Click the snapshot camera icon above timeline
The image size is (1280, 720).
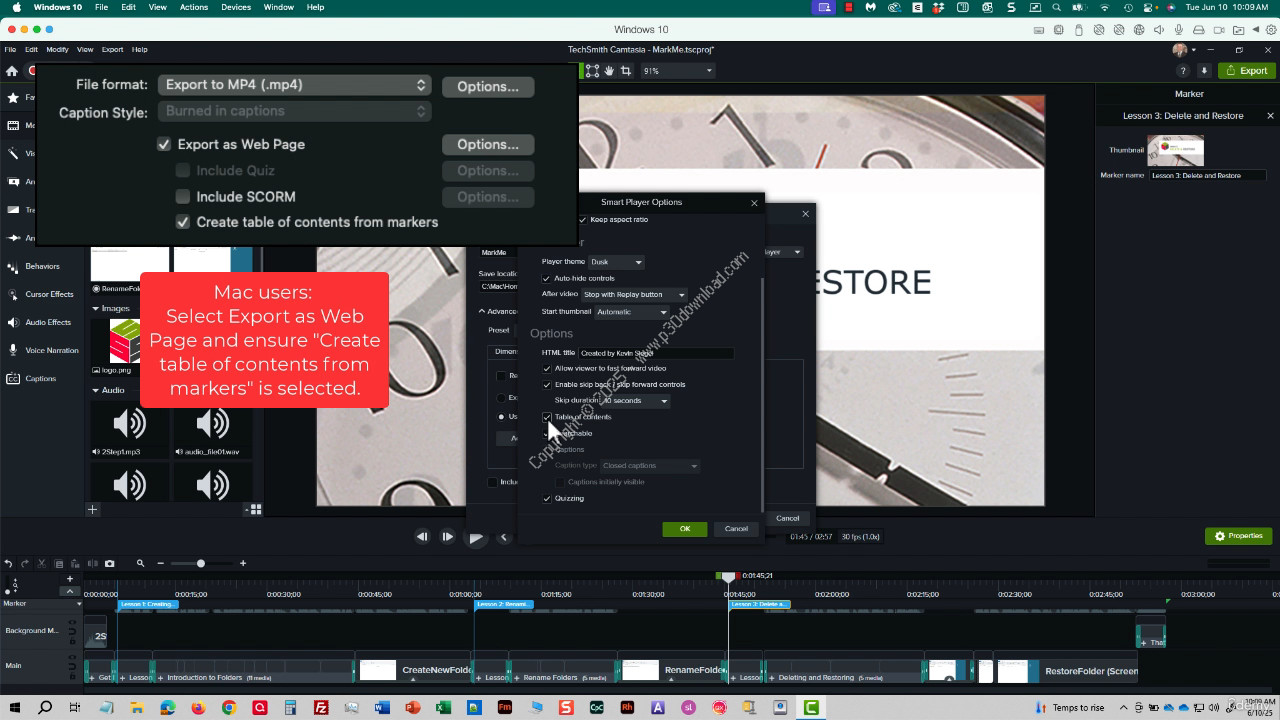[109, 564]
